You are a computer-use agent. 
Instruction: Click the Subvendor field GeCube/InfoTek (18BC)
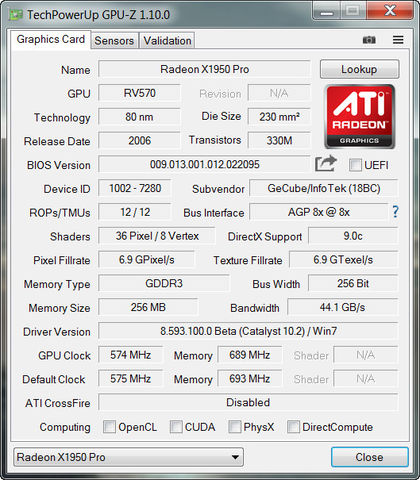coord(324,188)
